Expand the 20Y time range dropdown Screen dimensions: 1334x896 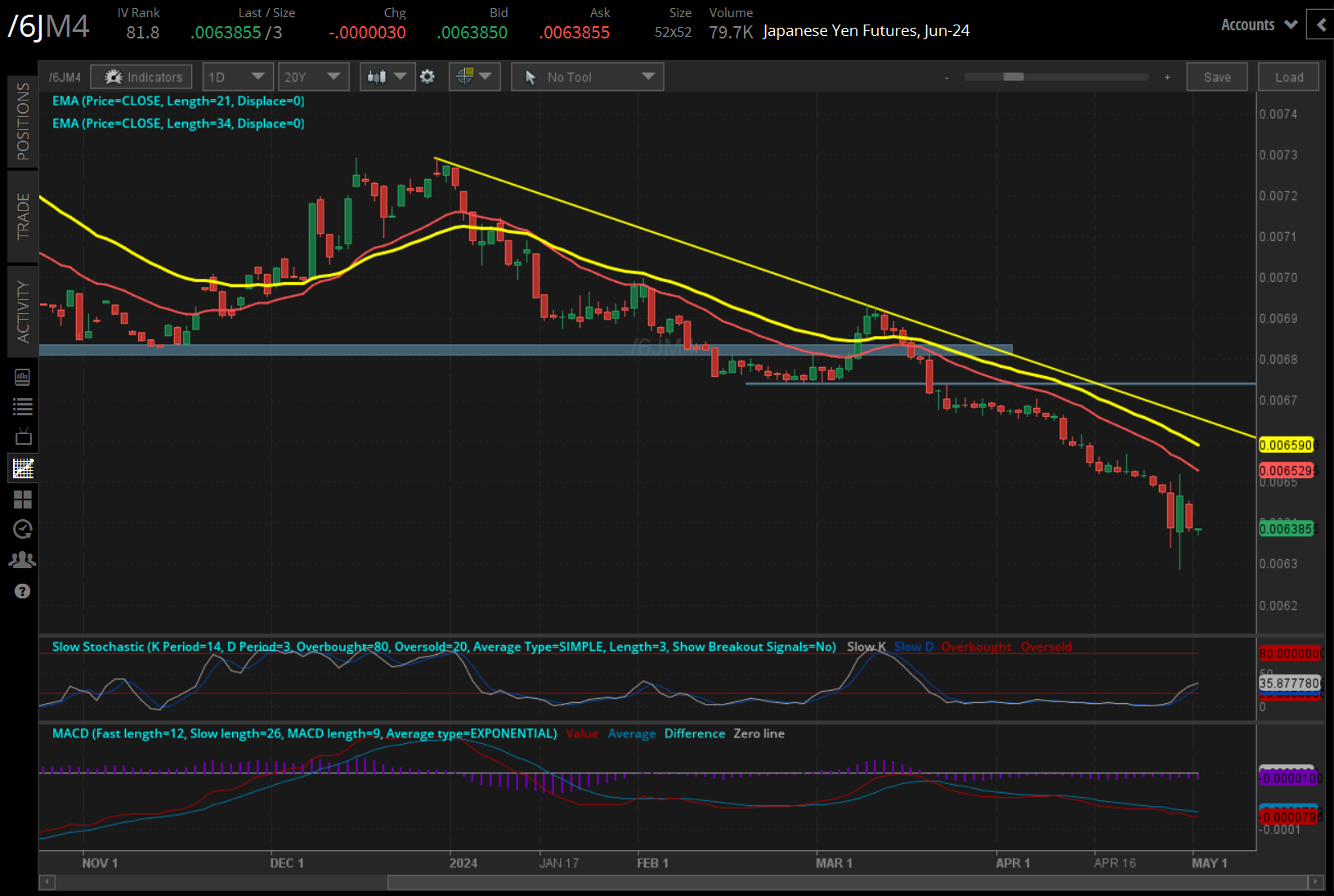click(312, 77)
